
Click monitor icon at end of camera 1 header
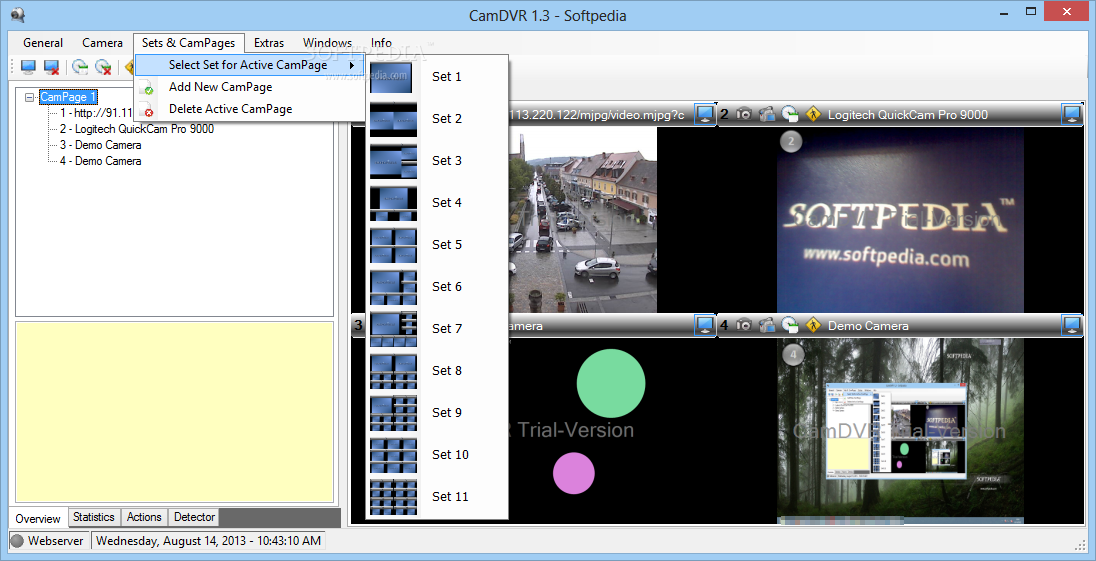tap(705, 115)
